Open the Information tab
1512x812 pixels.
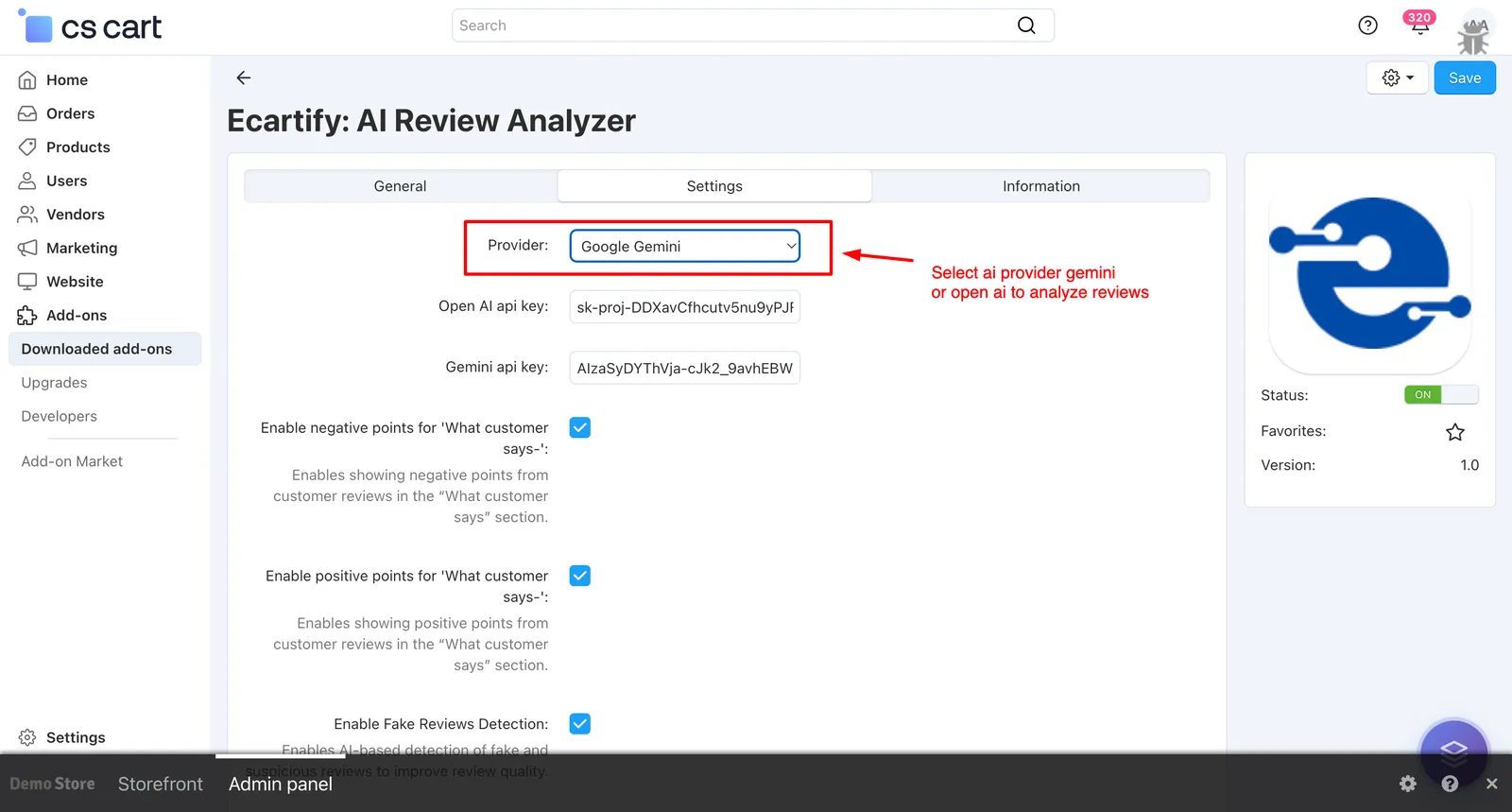tap(1041, 186)
